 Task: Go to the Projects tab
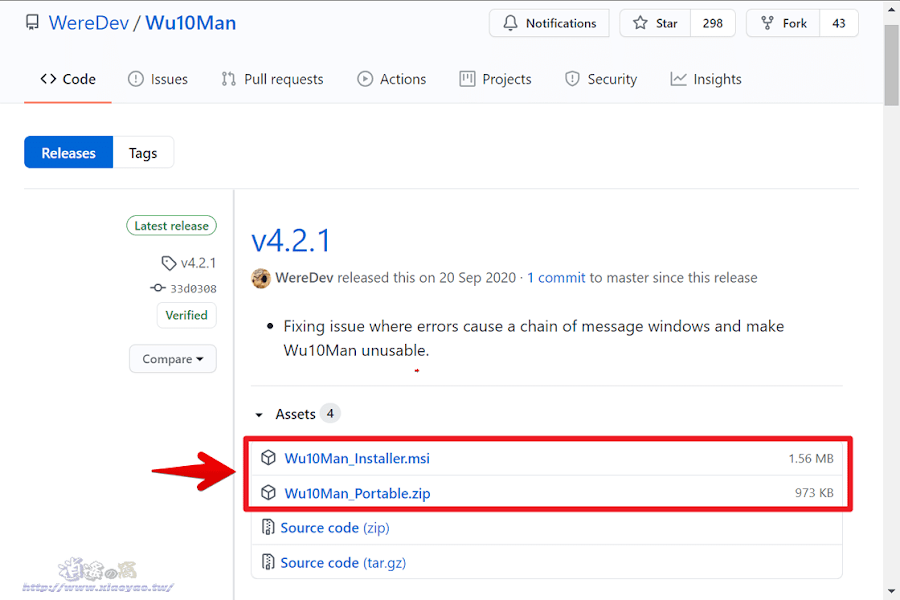click(x=495, y=79)
